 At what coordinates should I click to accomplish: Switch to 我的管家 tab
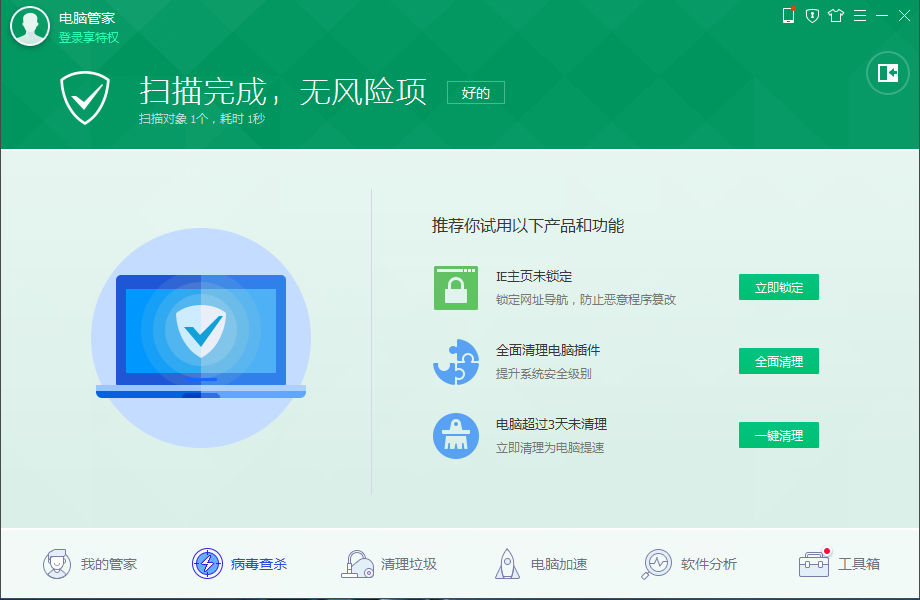click(x=90, y=564)
